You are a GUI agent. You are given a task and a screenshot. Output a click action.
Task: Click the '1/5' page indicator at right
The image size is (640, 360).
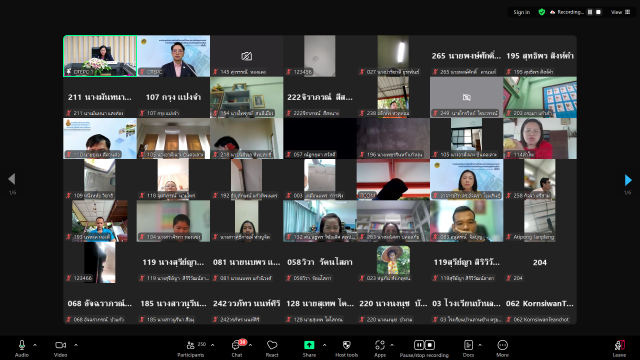click(628, 193)
